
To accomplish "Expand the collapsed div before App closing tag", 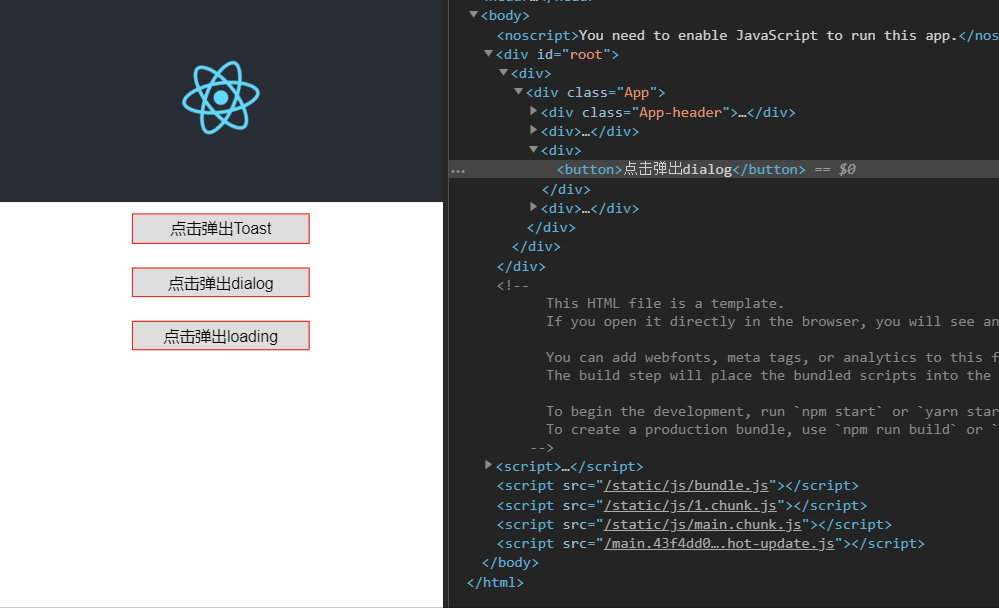I will coord(533,207).
